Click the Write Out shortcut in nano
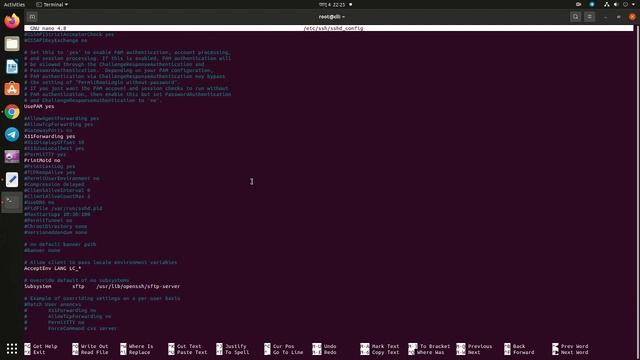 point(94,346)
